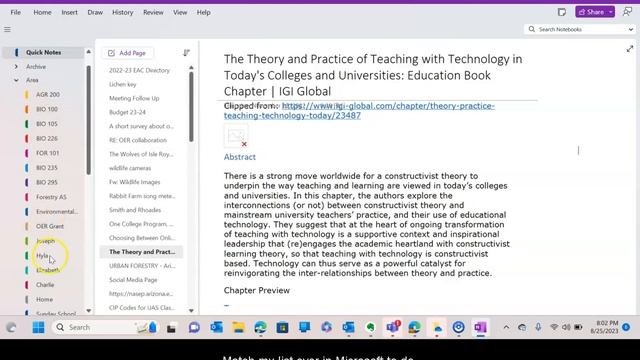The height and width of the screenshot is (360, 640).
Task: Expand the Archive section group
Action: [16, 67]
